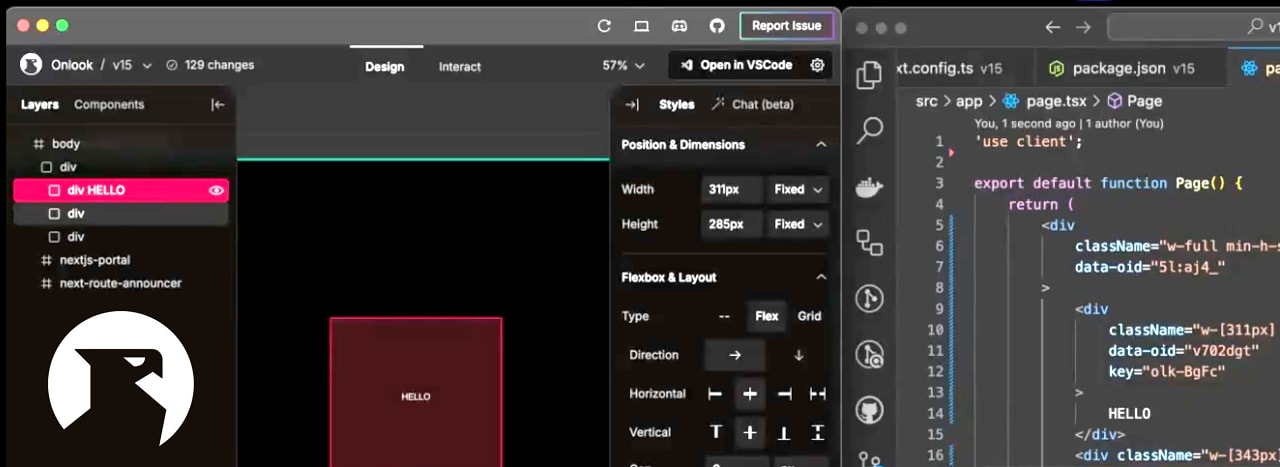This screenshot has height=467, width=1280.
Task: Set layout Type to Flex
Action: [767, 316]
